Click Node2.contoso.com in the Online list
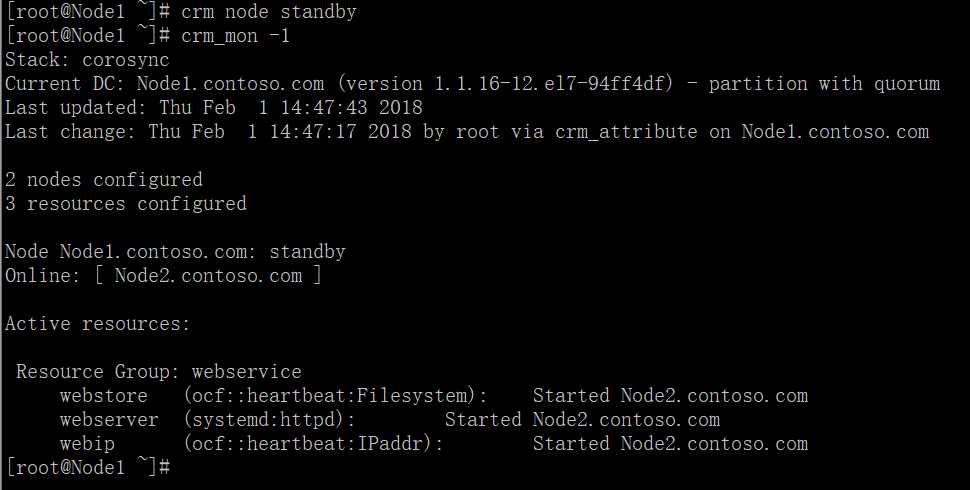Image resolution: width=970 pixels, height=490 pixels. tap(208, 276)
